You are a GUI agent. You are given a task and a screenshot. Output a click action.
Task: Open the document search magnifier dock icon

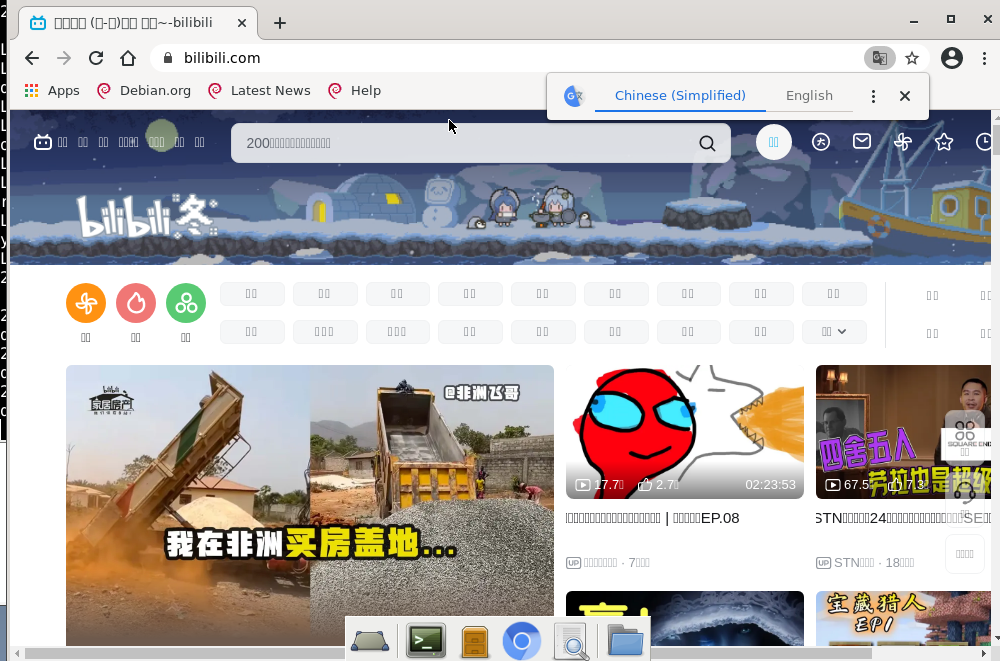point(570,641)
